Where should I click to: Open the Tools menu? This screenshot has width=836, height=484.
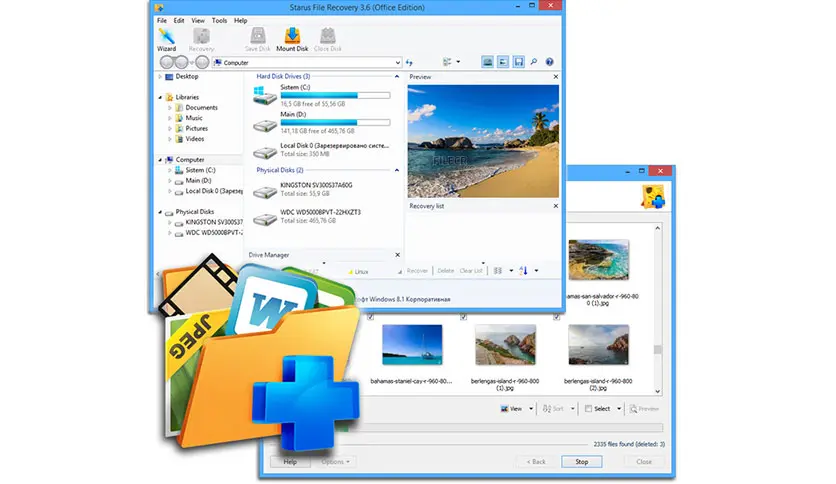pyautogui.click(x=219, y=20)
